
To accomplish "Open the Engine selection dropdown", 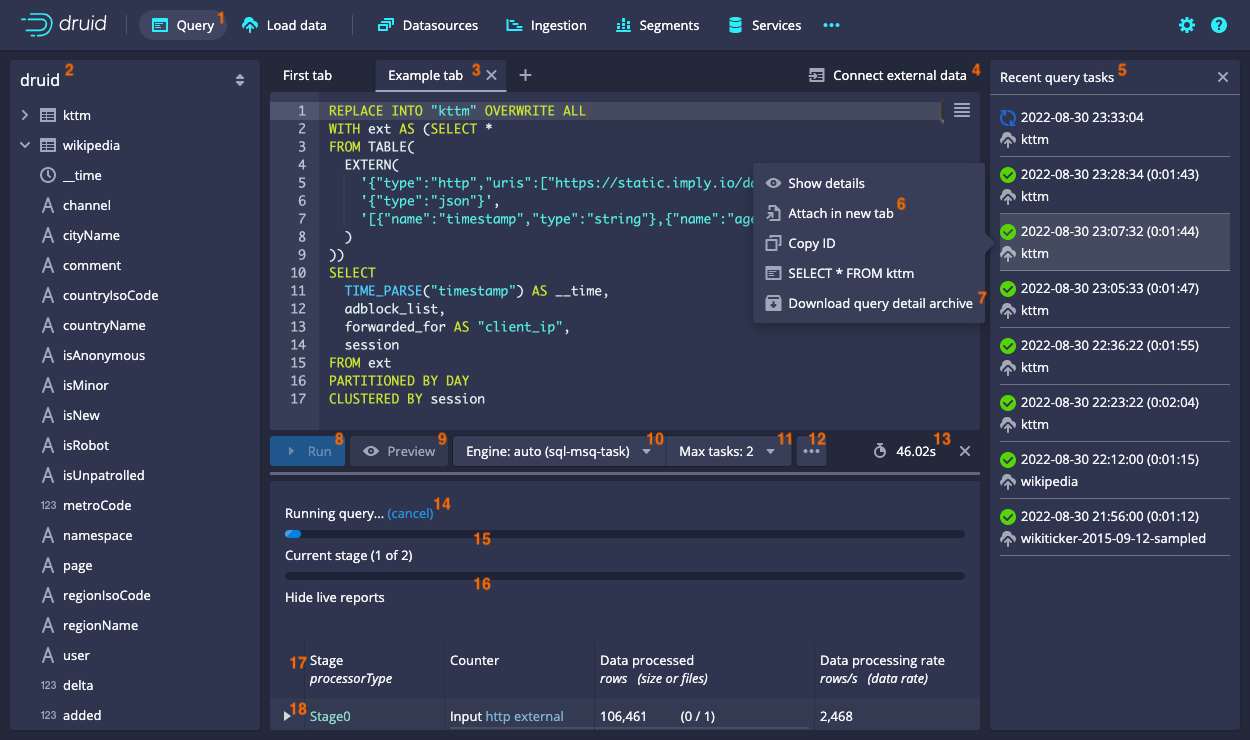I will pyautogui.click(x=558, y=450).
